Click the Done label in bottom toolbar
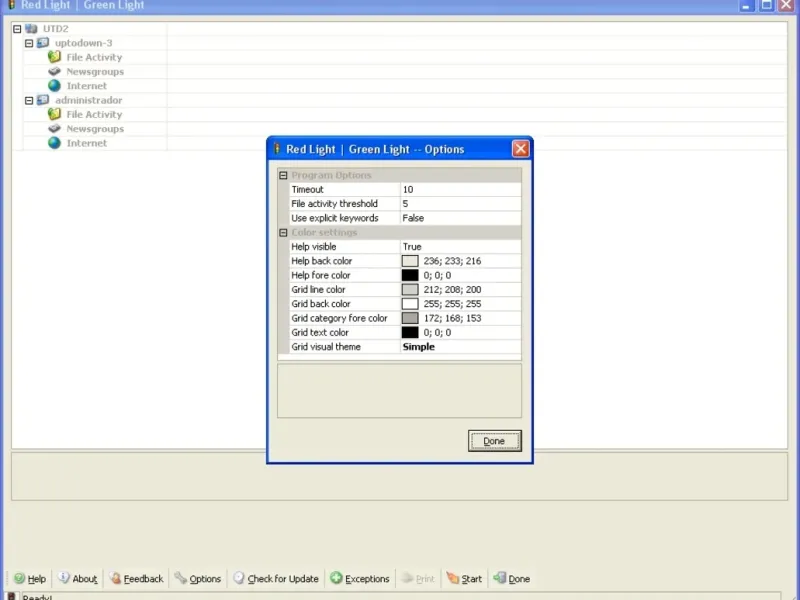 click(x=519, y=579)
